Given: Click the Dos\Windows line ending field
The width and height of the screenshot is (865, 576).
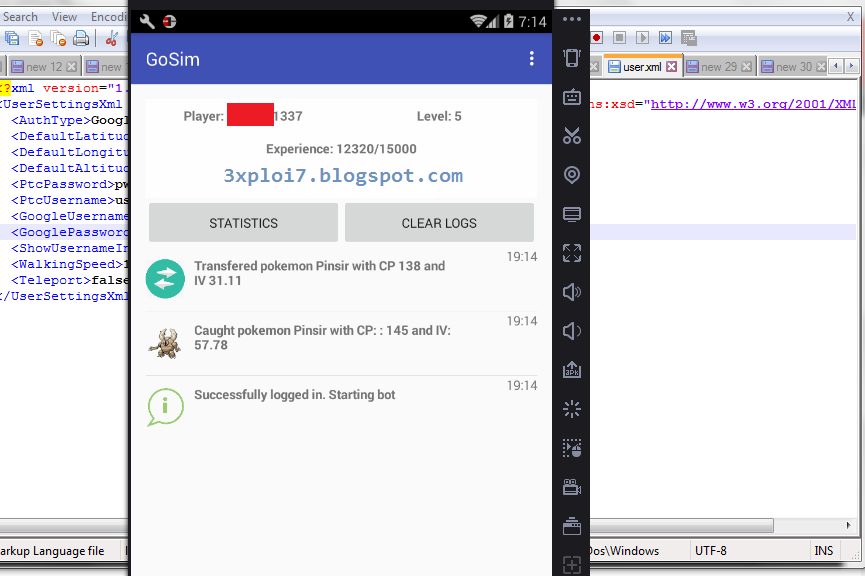Looking at the screenshot, I should click(624, 551).
